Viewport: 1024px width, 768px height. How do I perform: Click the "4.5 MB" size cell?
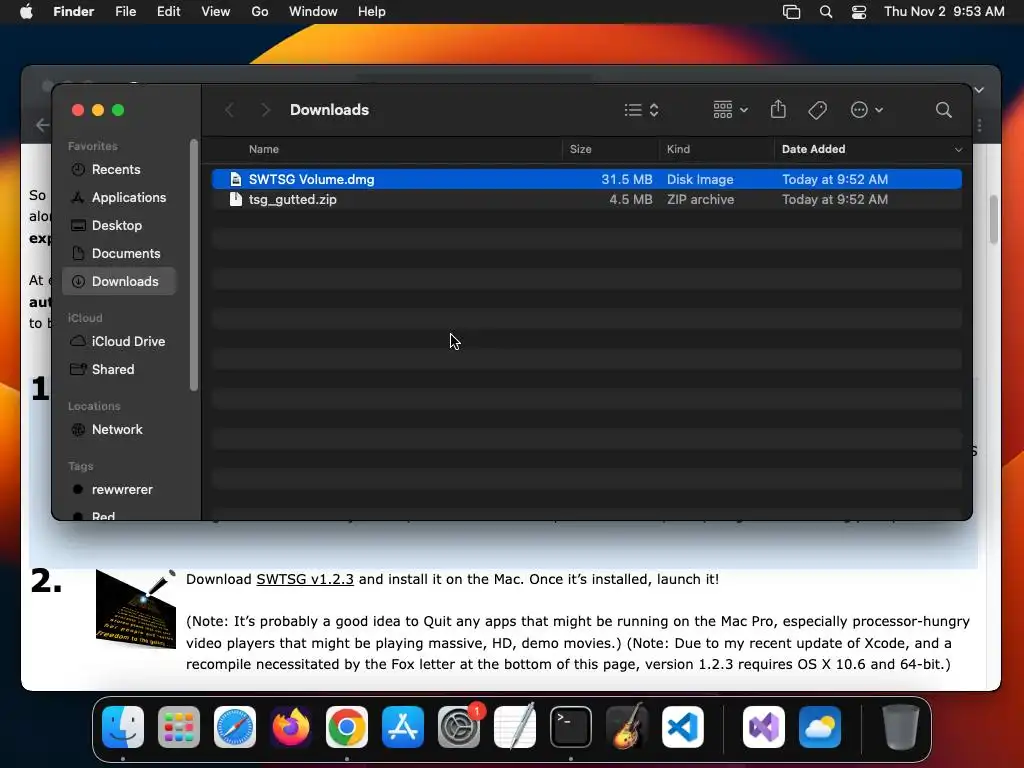pyautogui.click(x=630, y=199)
